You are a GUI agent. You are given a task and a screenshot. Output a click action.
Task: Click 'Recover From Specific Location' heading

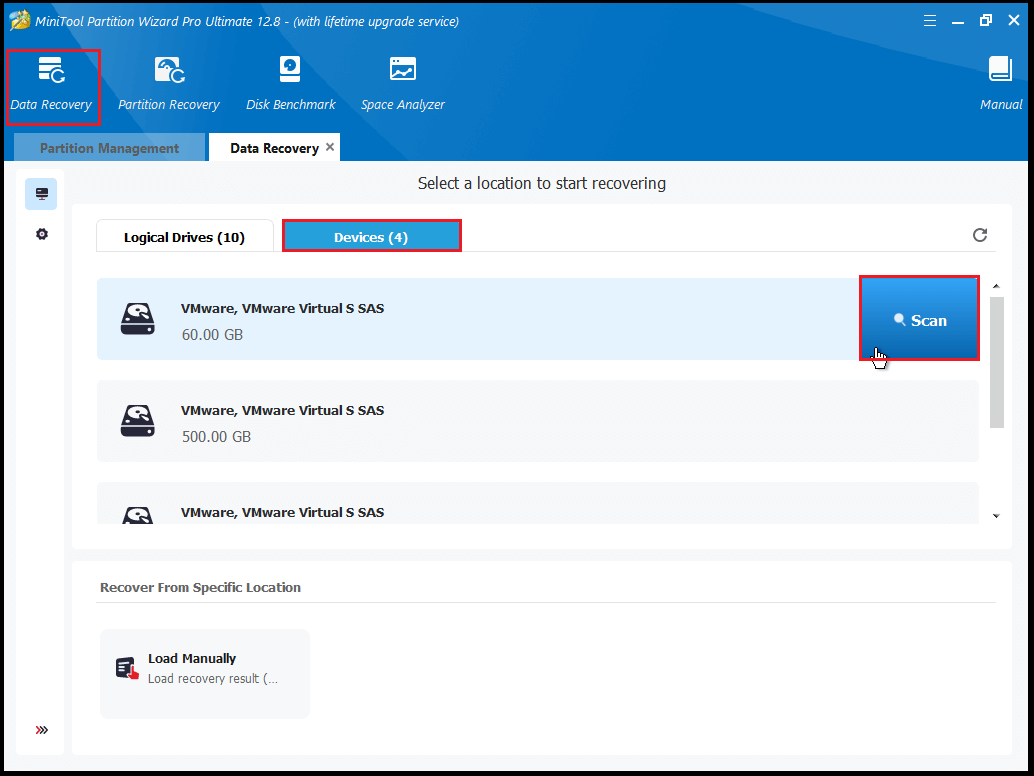pyautogui.click(x=200, y=587)
